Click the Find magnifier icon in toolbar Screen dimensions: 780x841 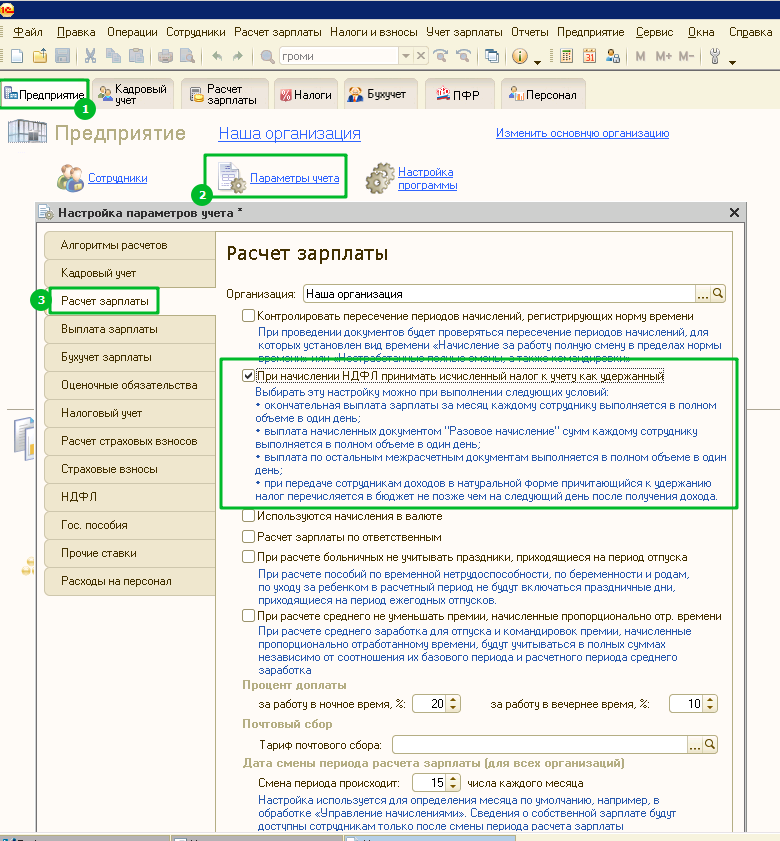pos(267,56)
